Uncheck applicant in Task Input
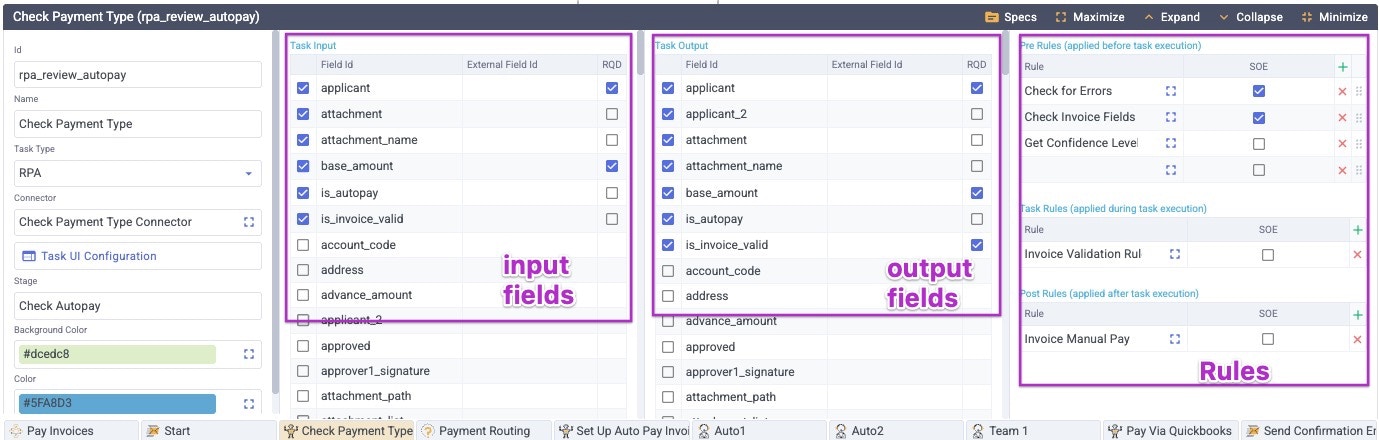The height and width of the screenshot is (440, 1379). coord(303,88)
